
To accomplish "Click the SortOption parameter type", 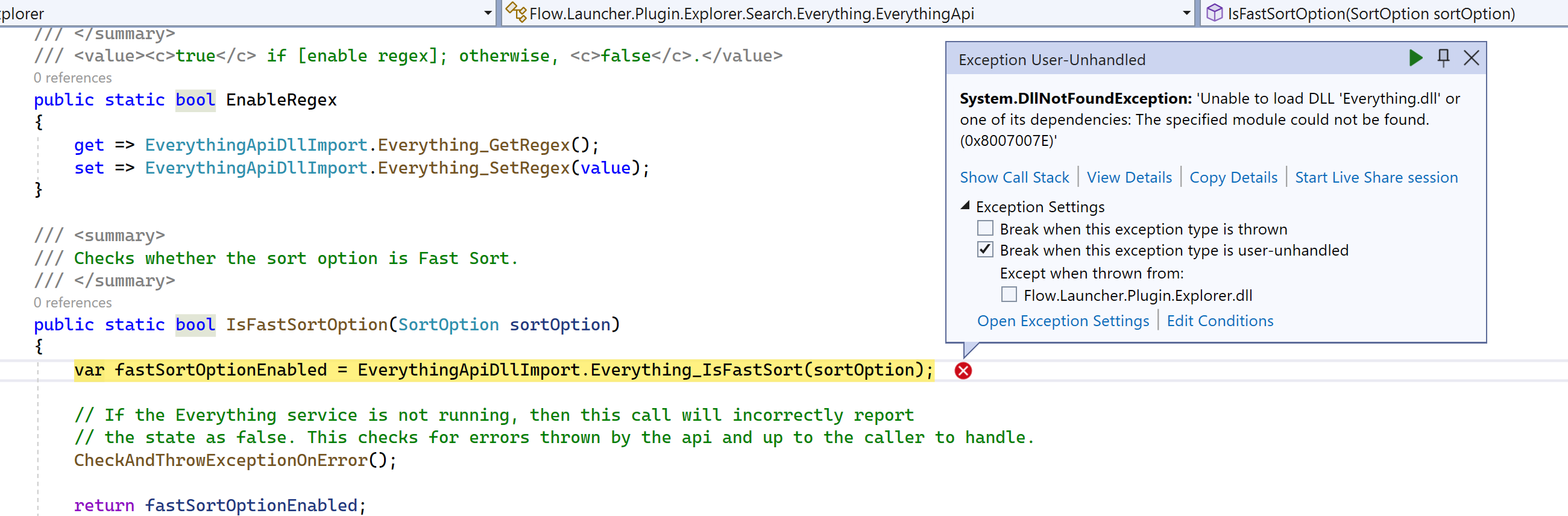I will [x=449, y=324].
